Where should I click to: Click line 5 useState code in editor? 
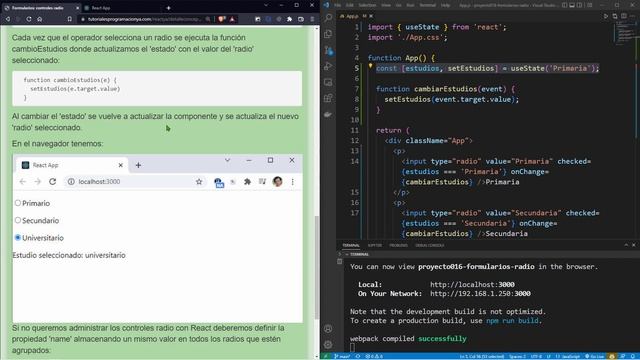tap(487, 68)
